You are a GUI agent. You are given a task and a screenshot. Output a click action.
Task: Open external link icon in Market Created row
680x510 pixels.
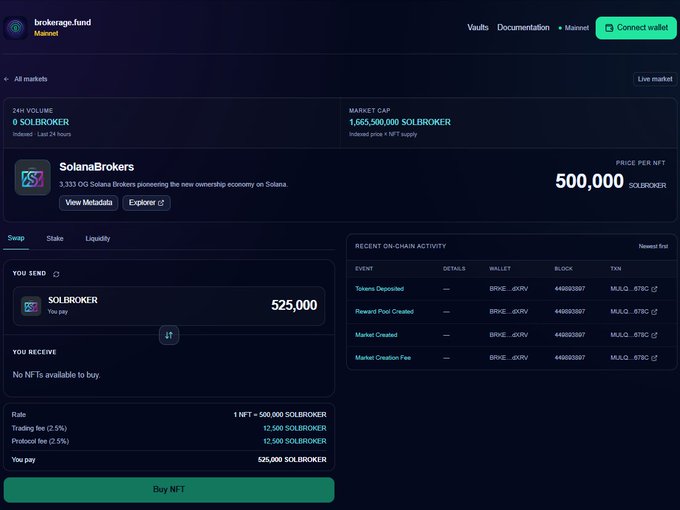[654, 335]
